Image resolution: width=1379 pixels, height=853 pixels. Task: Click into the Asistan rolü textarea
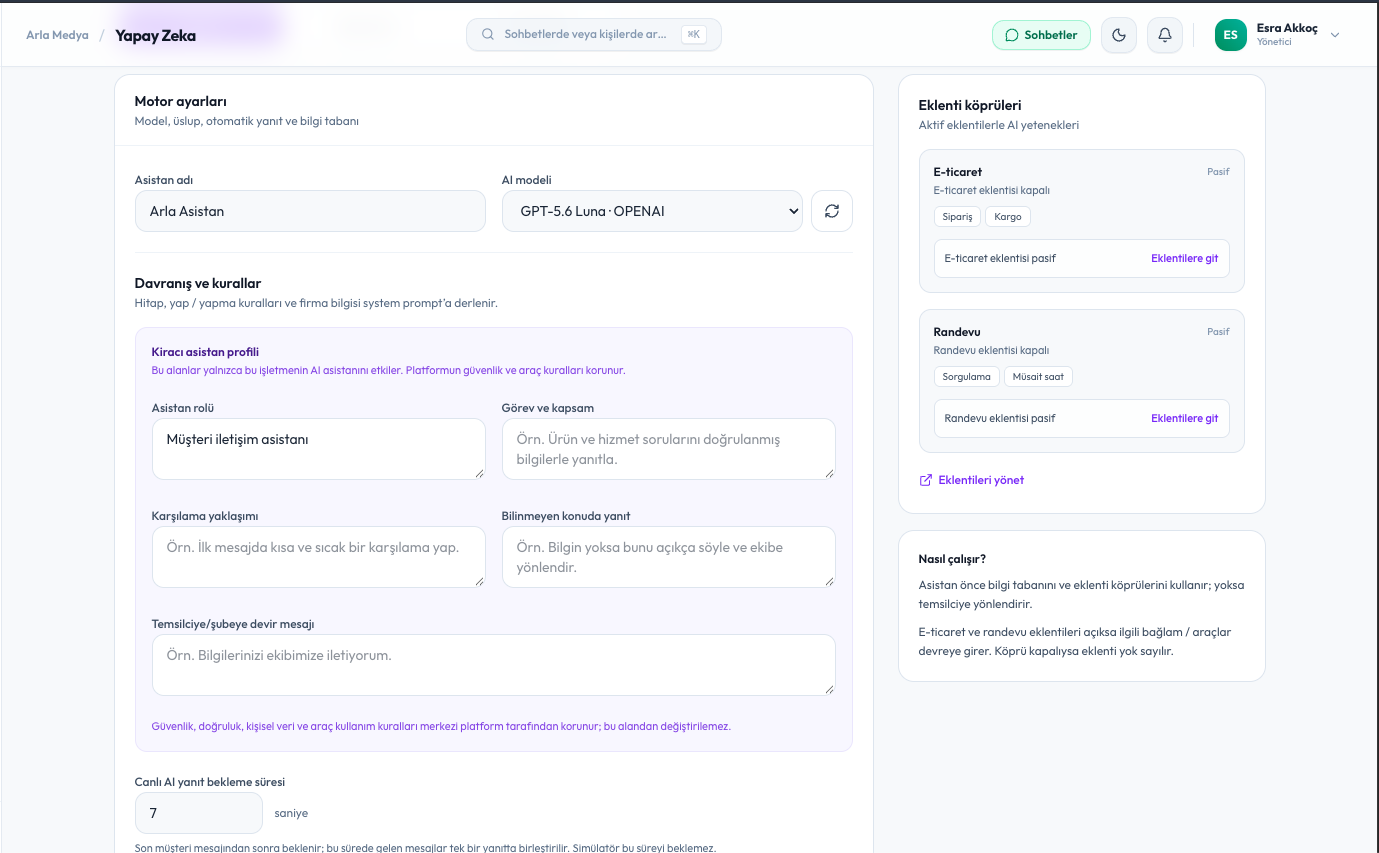[319, 449]
